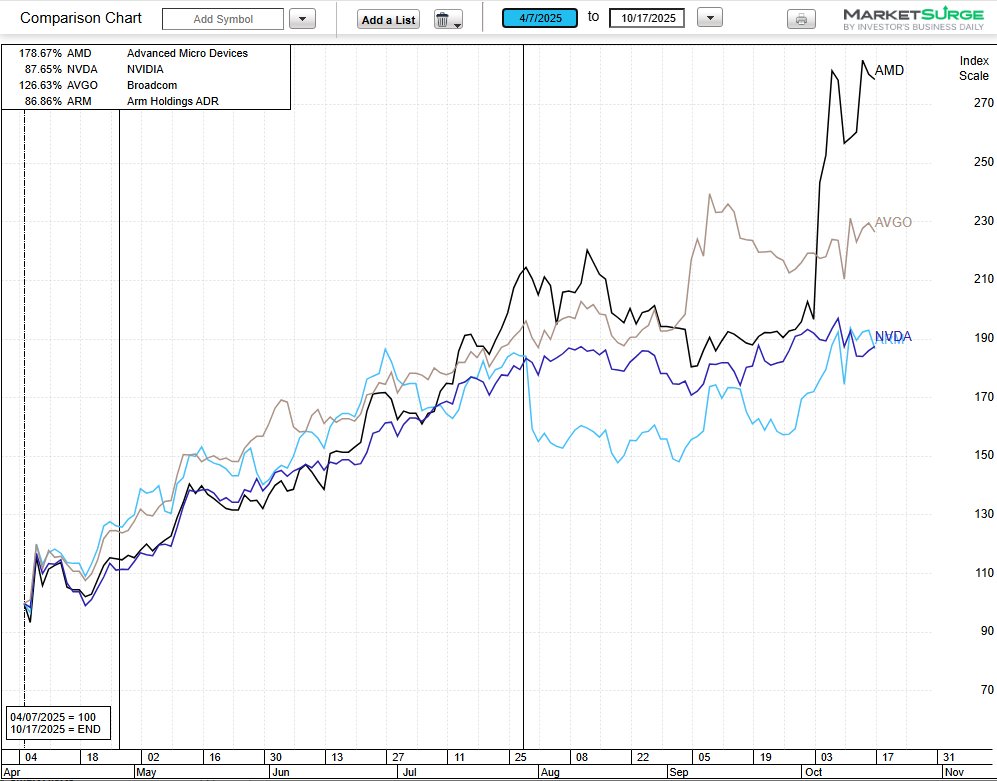Screen dimensions: 997x781
Task: Click the Sep month label
Action: click(679, 772)
